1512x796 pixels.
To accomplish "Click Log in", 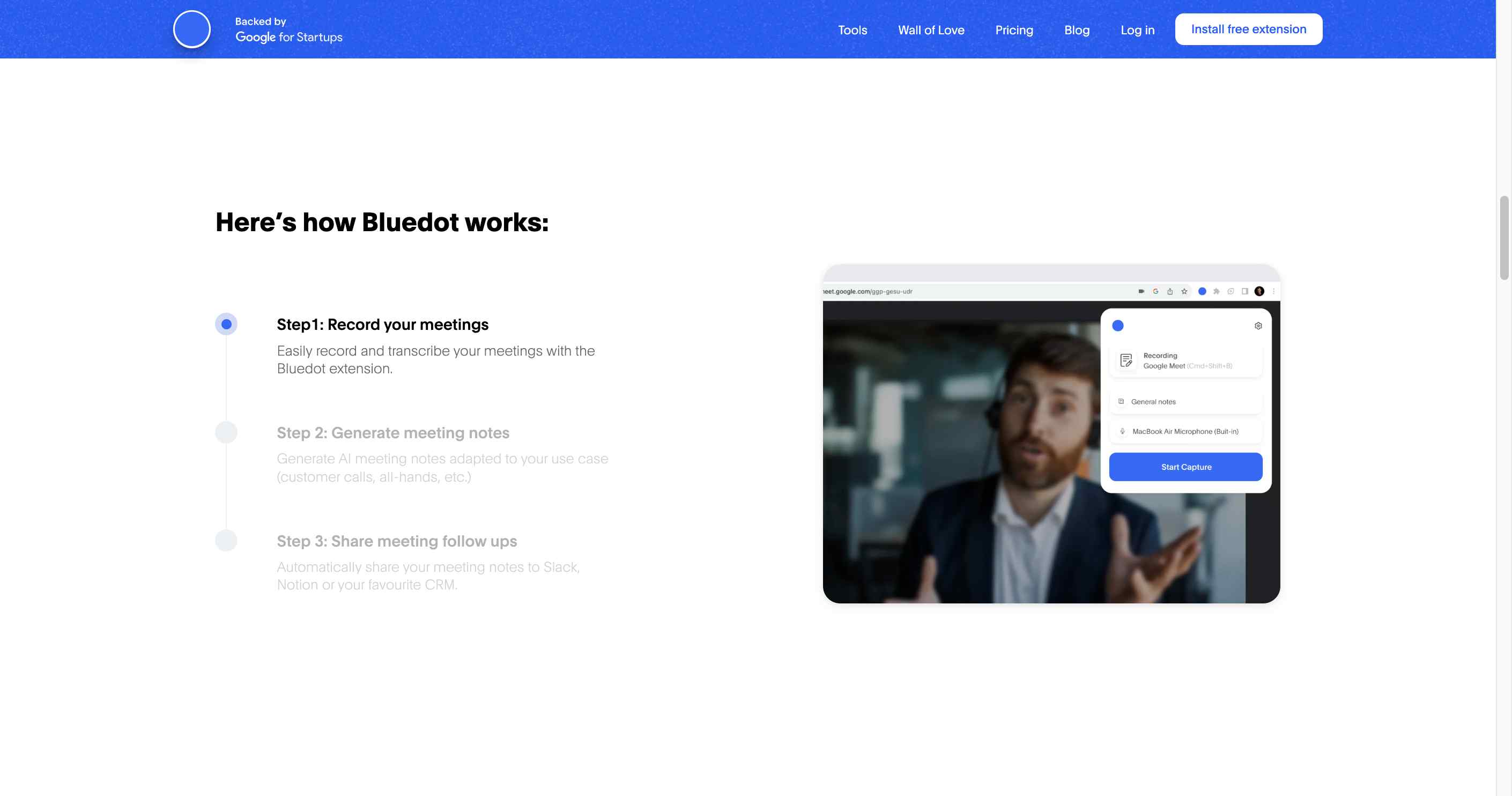I will pyautogui.click(x=1137, y=30).
